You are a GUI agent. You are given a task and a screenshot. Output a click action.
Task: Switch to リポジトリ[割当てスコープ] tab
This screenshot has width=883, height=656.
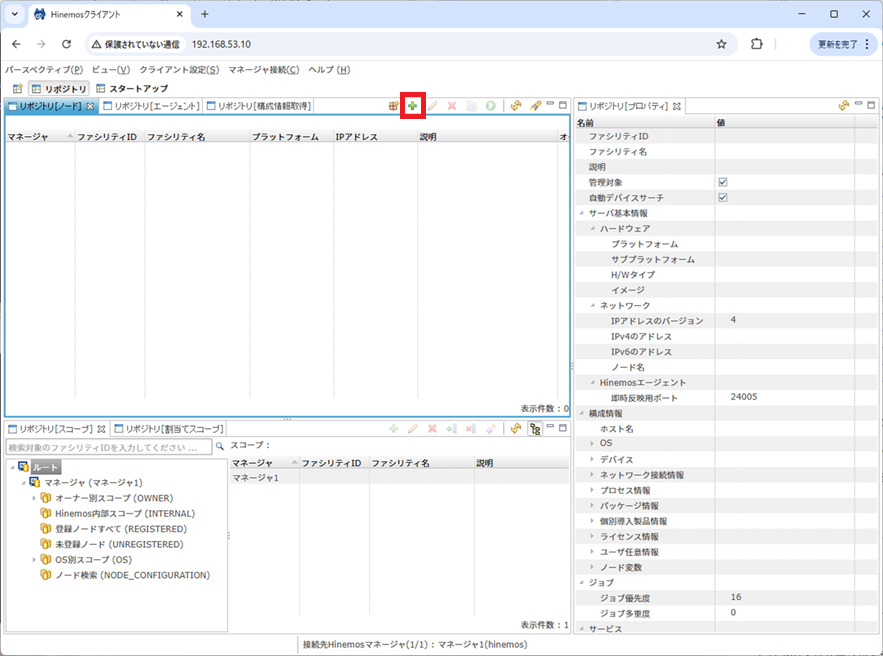click(x=169, y=429)
